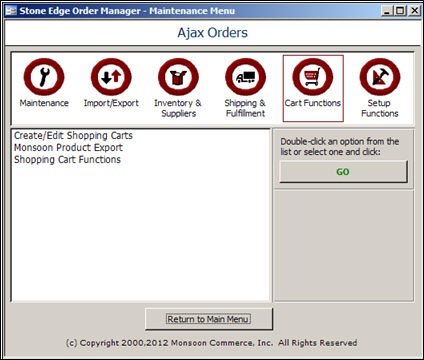This screenshot has width=424, height=360.
Task: Open Inventory & Suppliers box icon
Action: point(178,77)
